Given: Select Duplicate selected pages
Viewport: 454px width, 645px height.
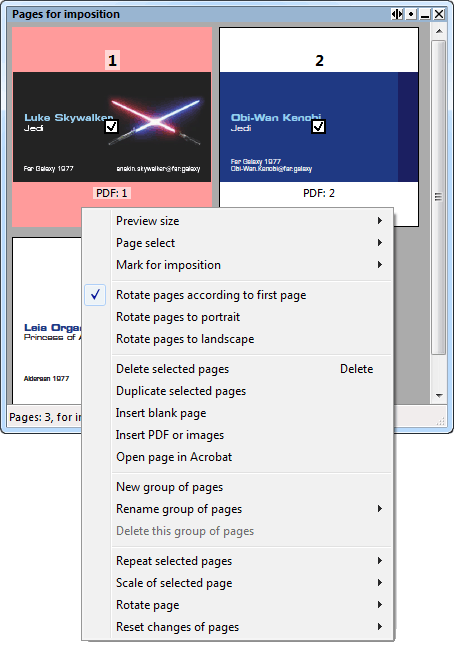Looking at the screenshot, I should tap(237, 391).
